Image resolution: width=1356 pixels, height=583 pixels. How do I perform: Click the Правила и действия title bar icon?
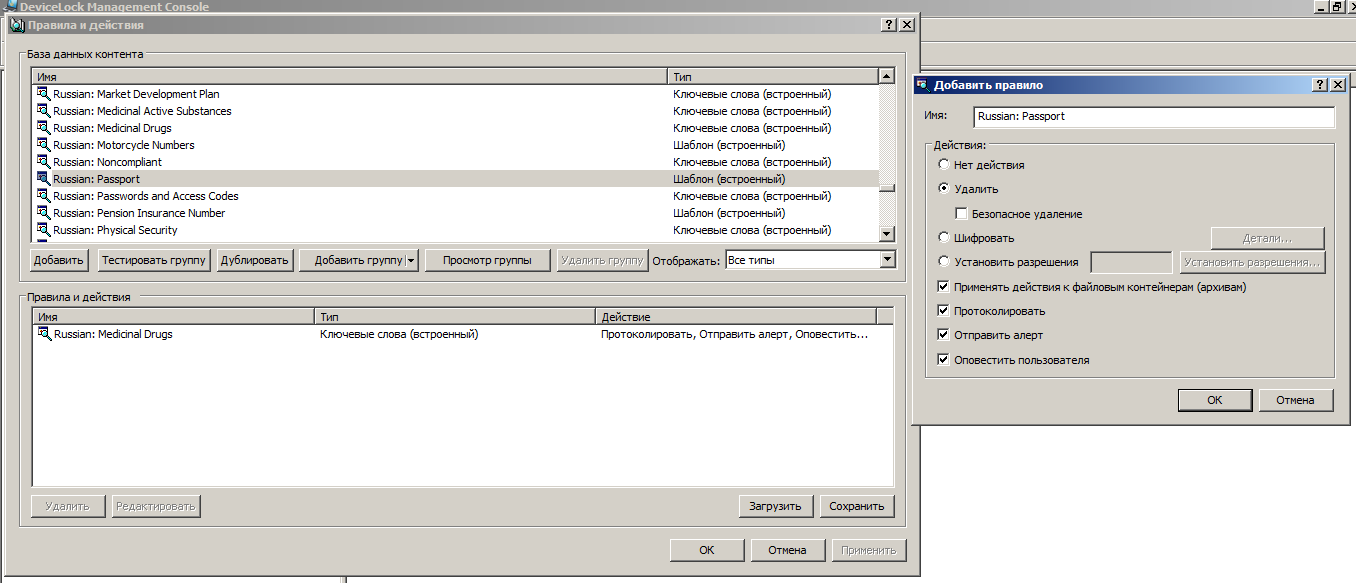pos(17,25)
